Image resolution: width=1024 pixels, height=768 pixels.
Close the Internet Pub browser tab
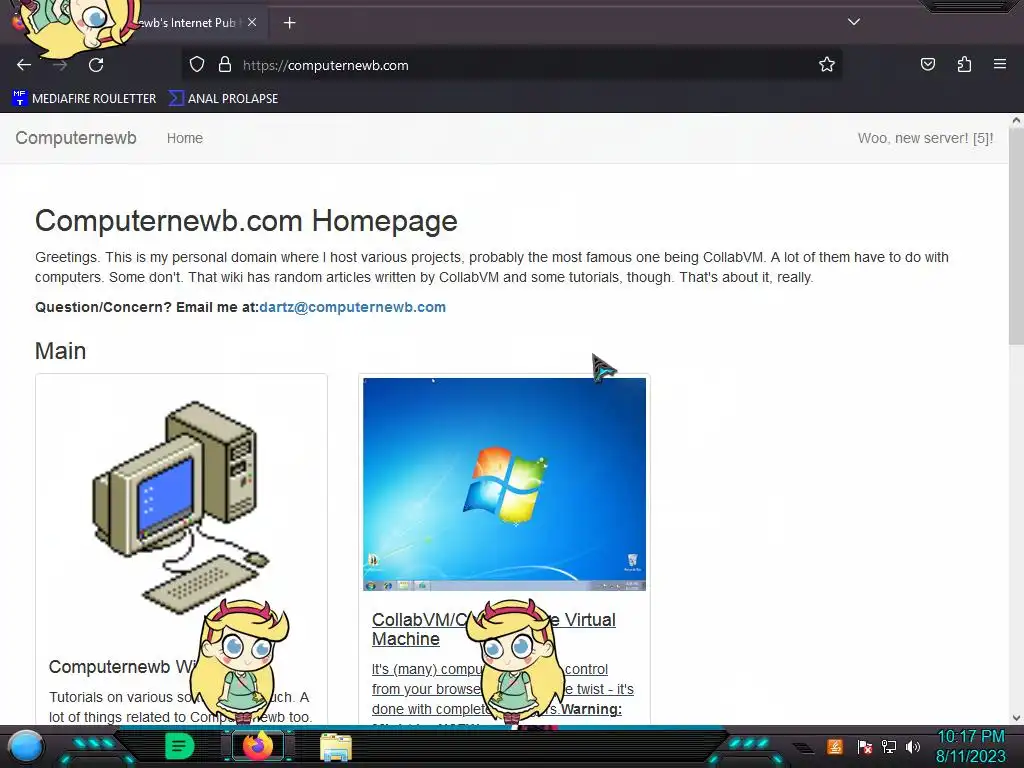click(252, 22)
